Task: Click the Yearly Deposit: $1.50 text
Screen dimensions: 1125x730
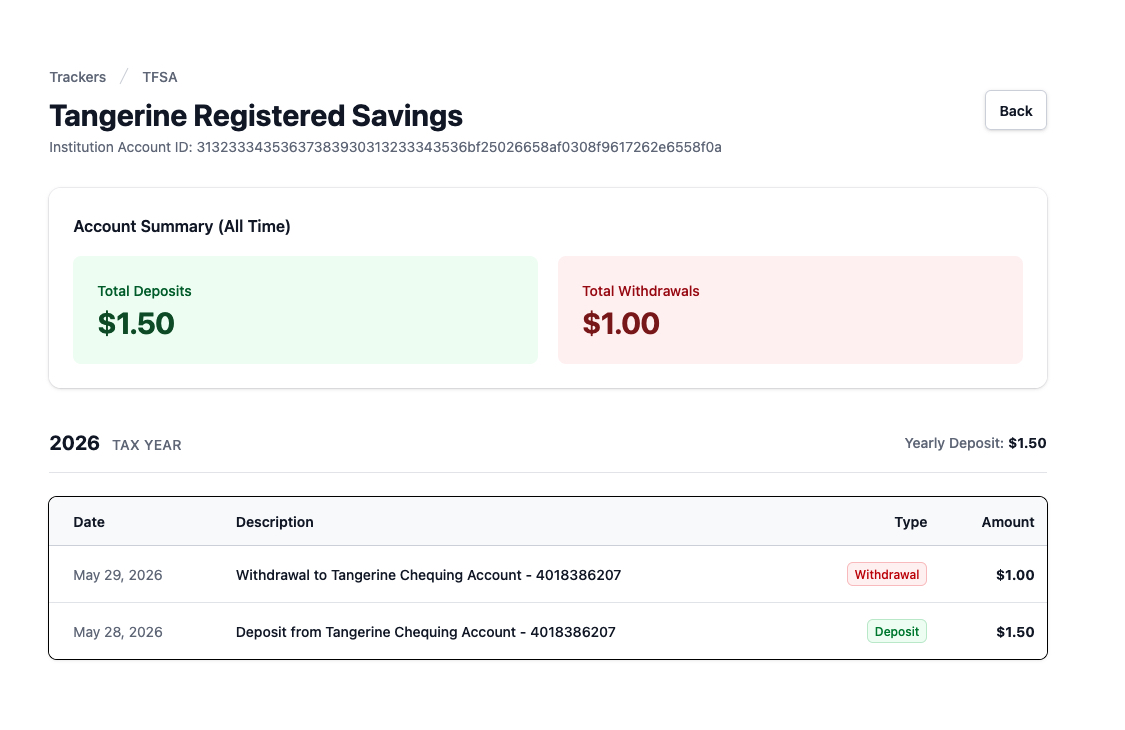Action: pyautogui.click(x=975, y=443)
